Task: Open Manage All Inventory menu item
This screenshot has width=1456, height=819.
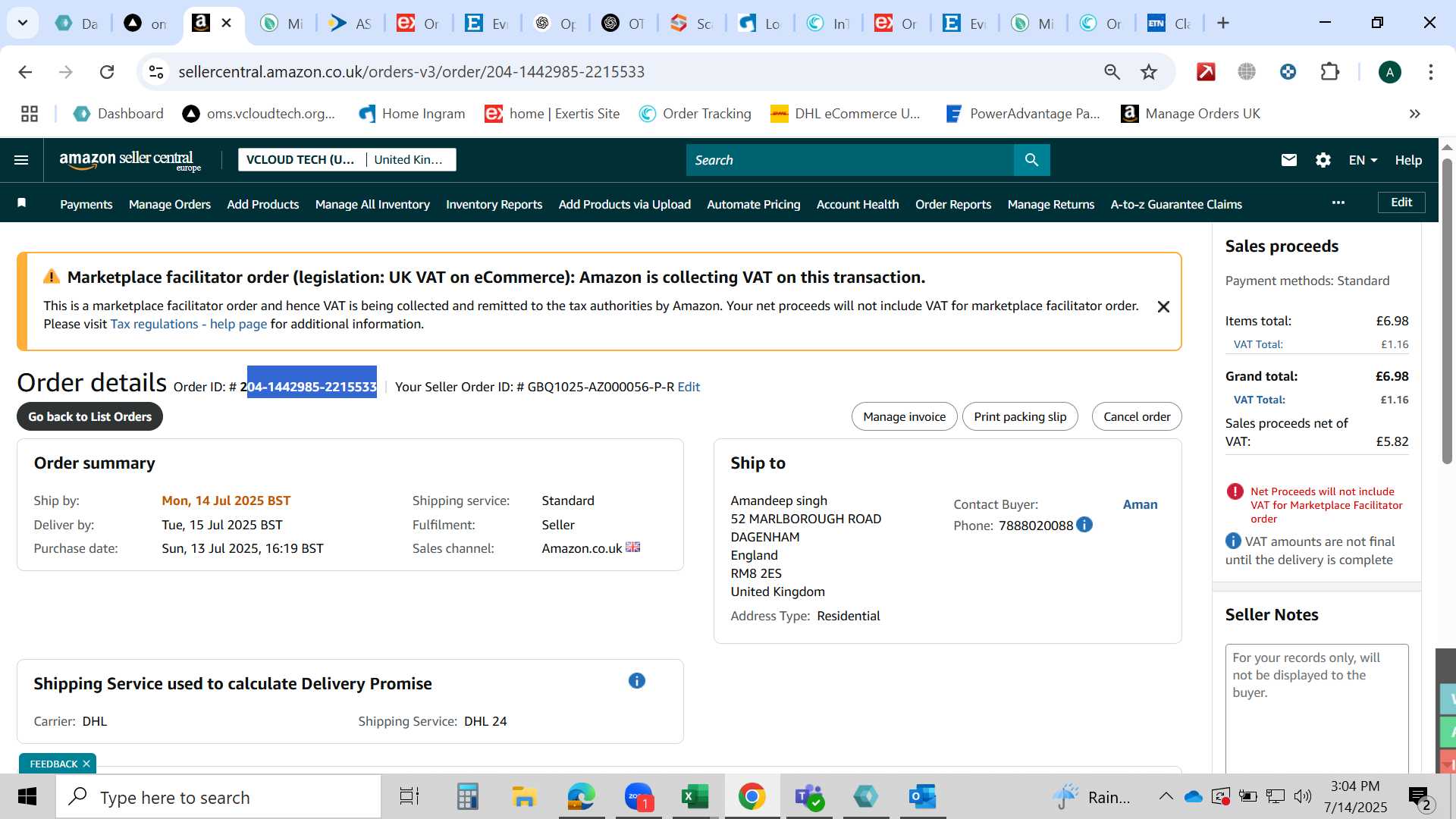Action: 372,204
